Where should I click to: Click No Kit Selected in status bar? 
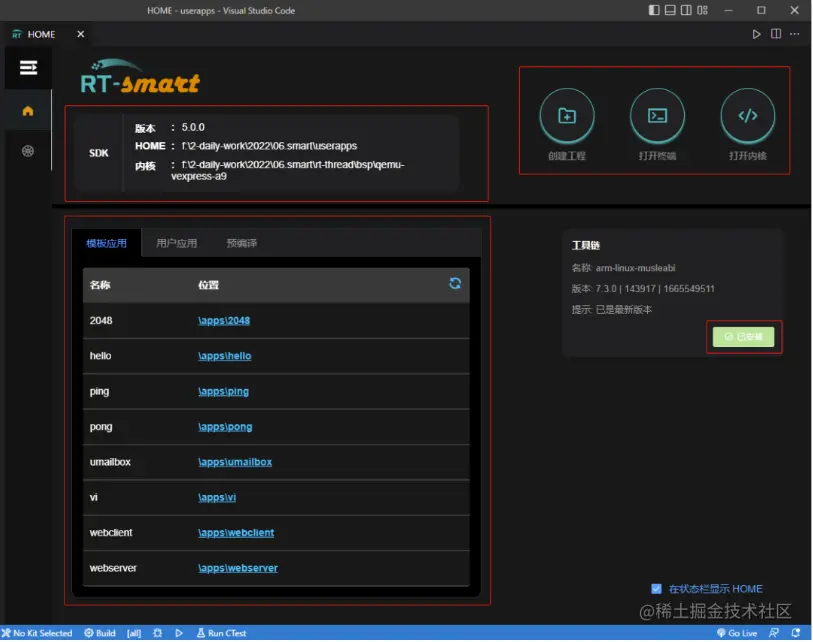tap(37, 633)
